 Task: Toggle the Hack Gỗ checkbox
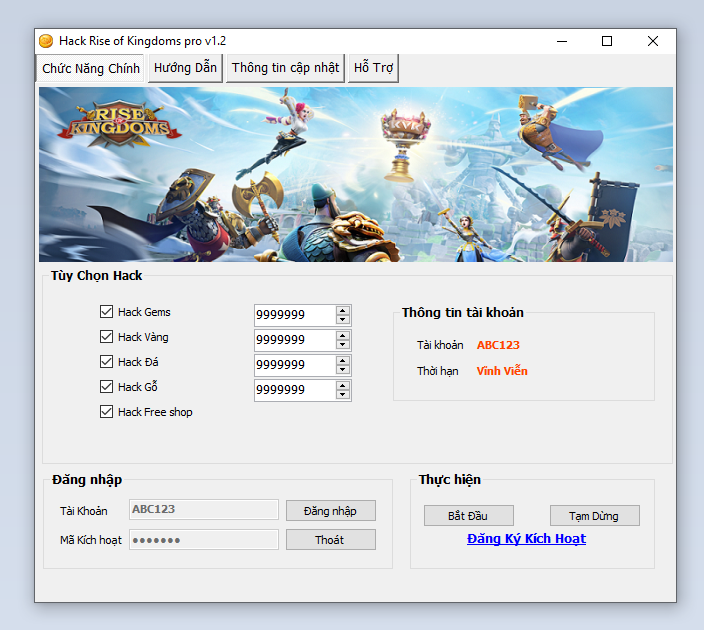(107, 387)
